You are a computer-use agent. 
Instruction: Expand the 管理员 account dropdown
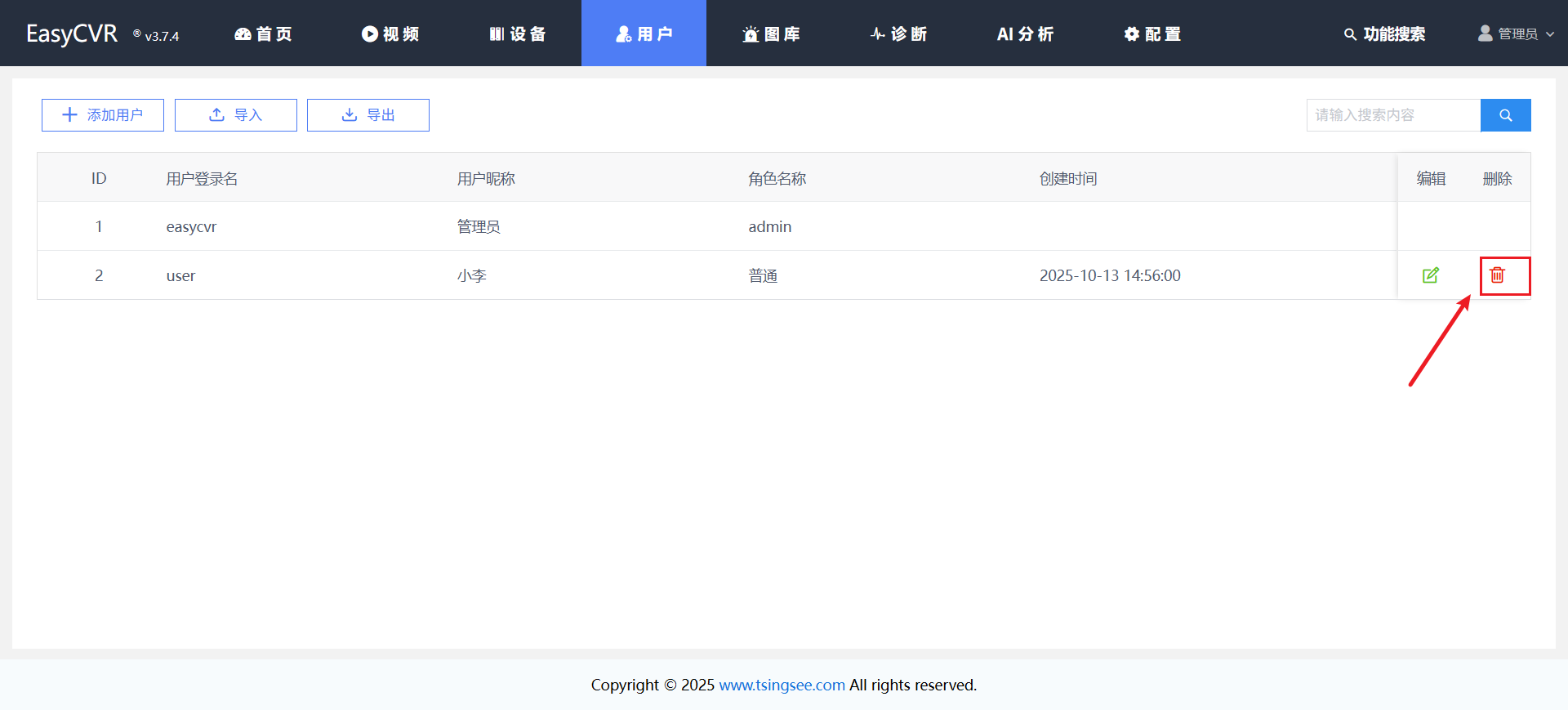click(x=1516, y=33)
